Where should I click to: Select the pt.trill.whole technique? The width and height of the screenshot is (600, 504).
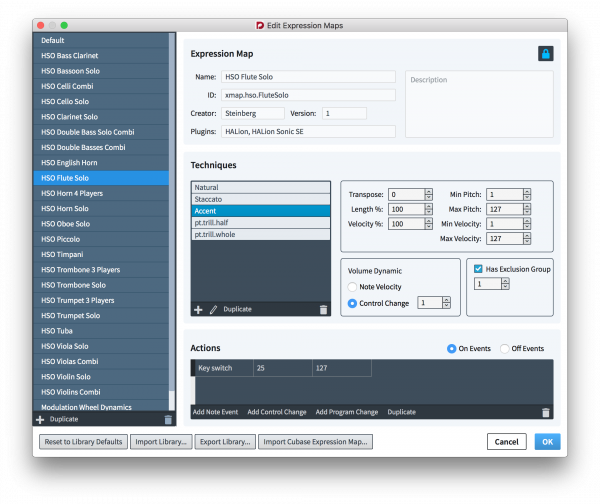click(261, 235)
